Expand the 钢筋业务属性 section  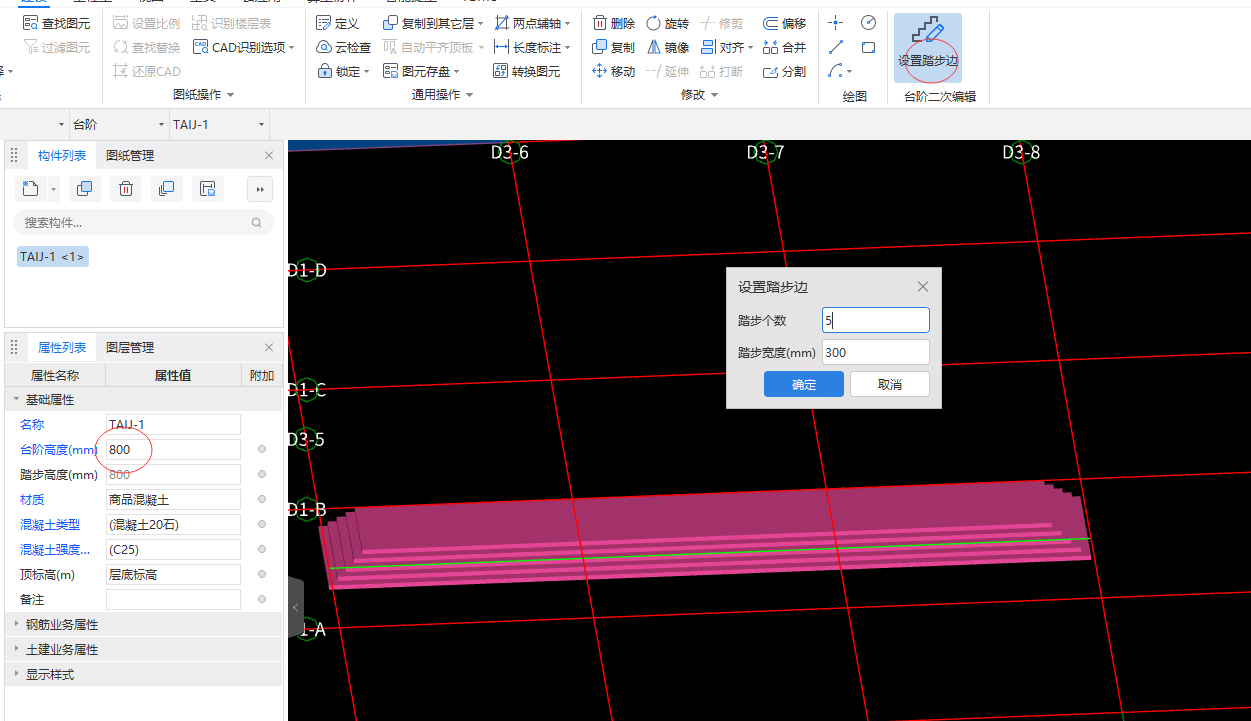(16, 625)
